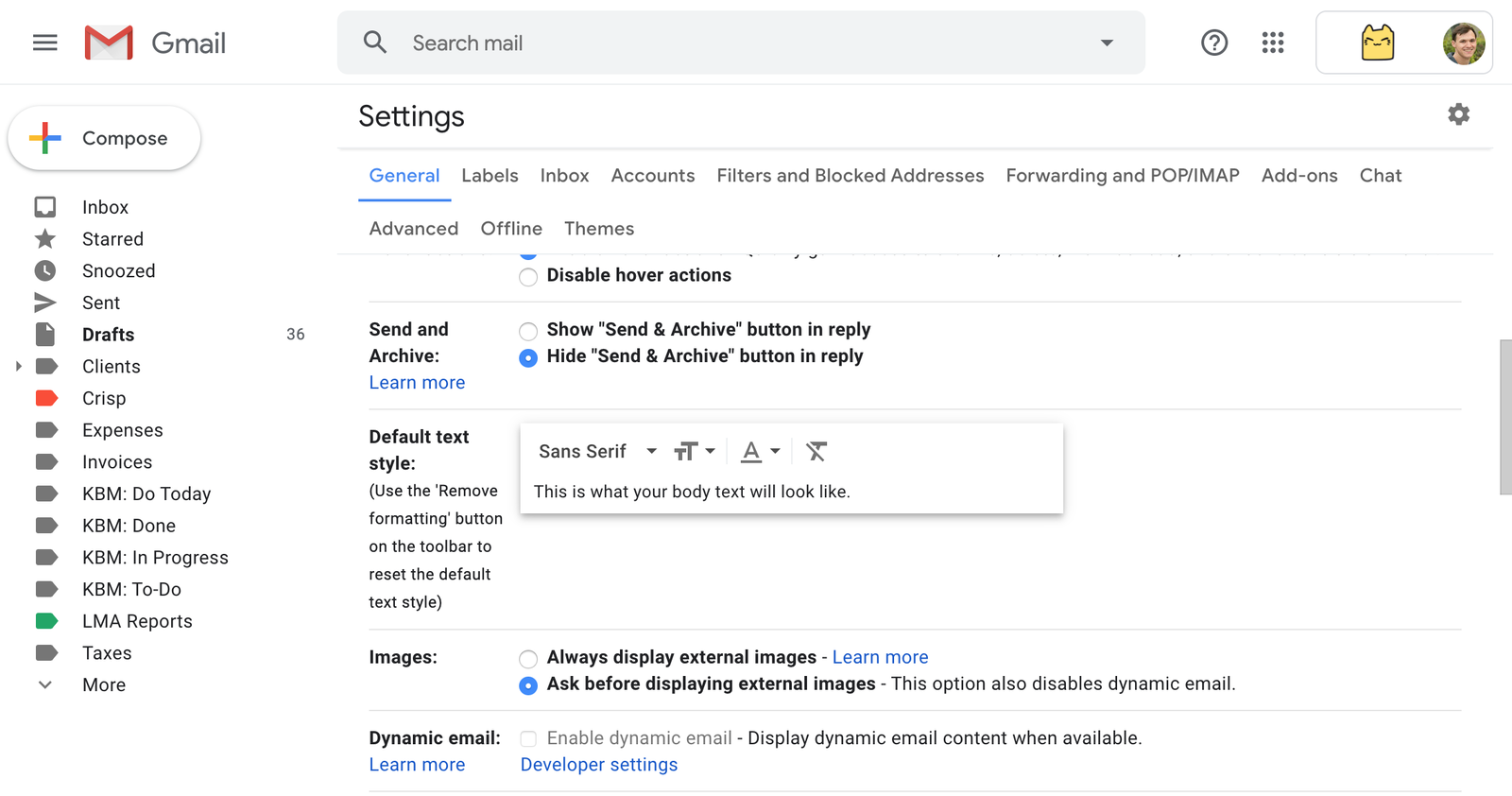Switch to the Add-ons tab

pyautogui.click(x=1299, y=176)
